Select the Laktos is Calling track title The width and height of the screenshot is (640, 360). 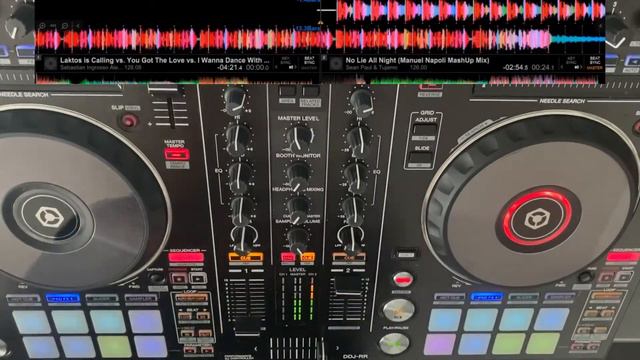point(164,60)
